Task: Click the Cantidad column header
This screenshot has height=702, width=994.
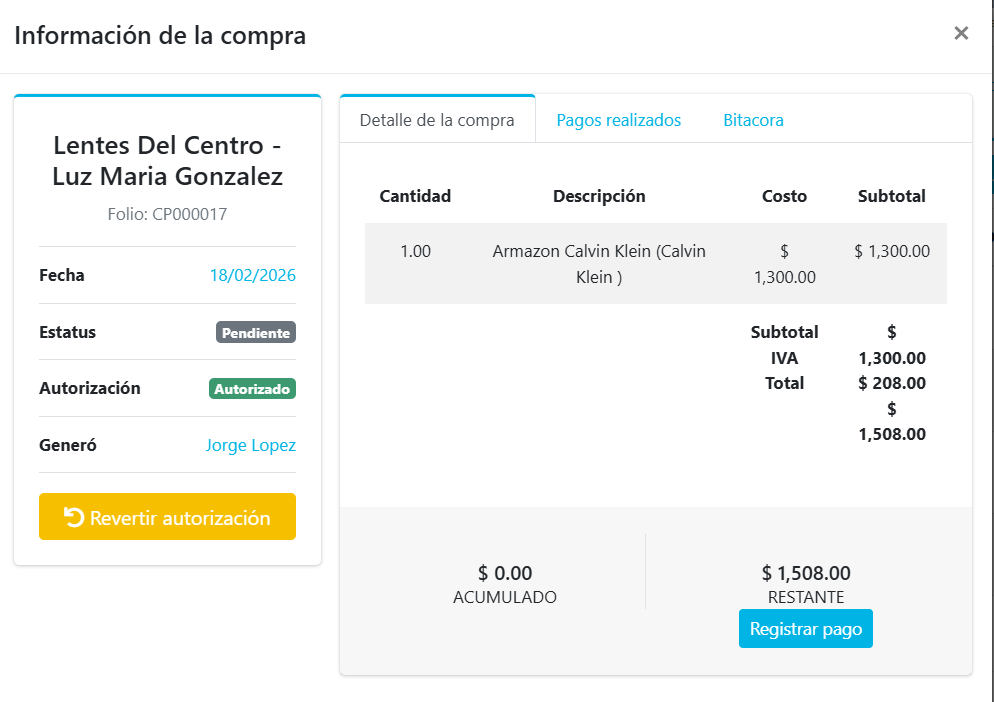Action: tap(415, 196)
